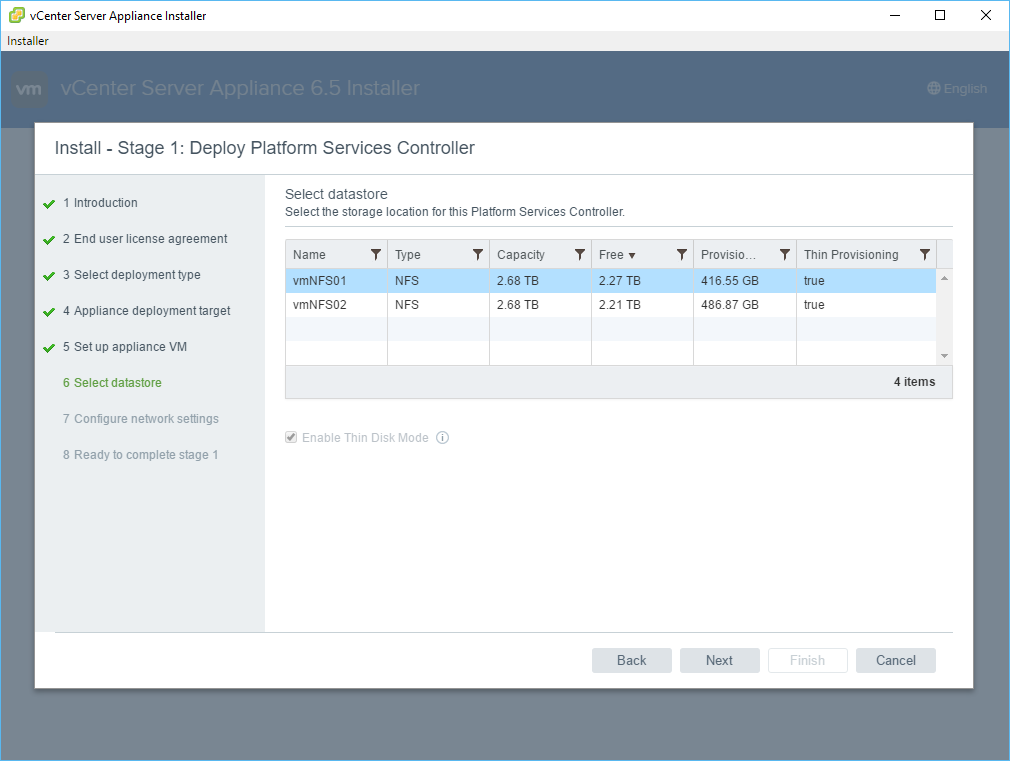The image size is (1010, 761).
Task: Open the Installer menu
Action: pyautogui.click(x=28, y=41)
